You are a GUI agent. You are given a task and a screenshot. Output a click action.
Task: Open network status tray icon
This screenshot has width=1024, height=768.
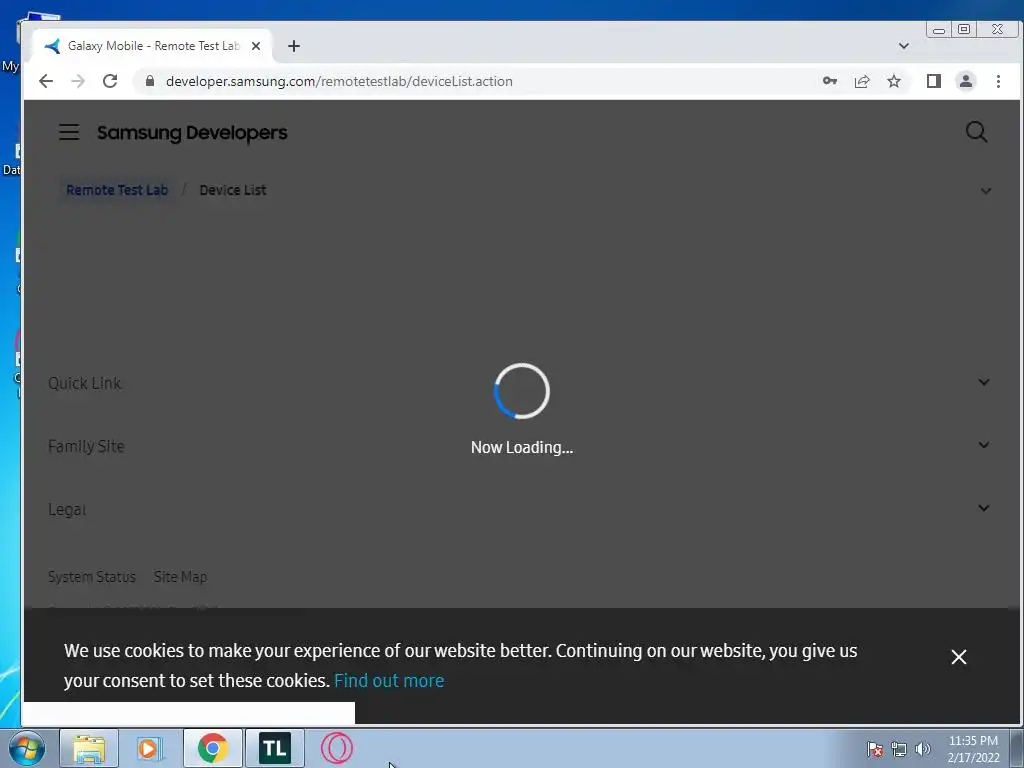[x=899, y=749]
